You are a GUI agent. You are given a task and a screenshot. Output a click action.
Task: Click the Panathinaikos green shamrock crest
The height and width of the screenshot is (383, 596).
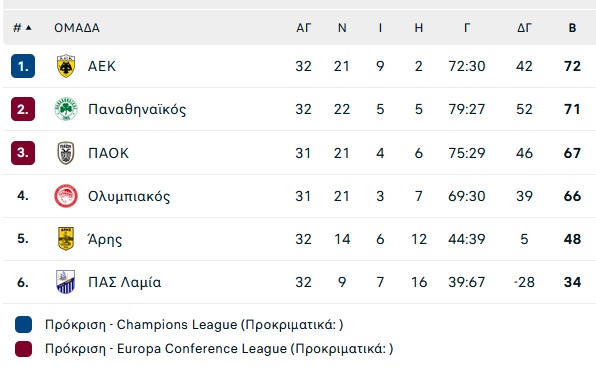pyautogui.click(x=66, y=109)
